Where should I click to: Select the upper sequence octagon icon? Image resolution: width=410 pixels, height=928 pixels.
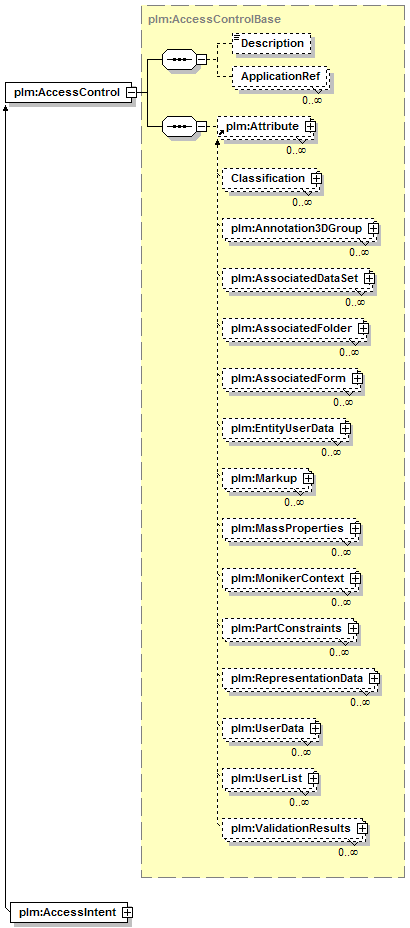[x=178, y=59]
